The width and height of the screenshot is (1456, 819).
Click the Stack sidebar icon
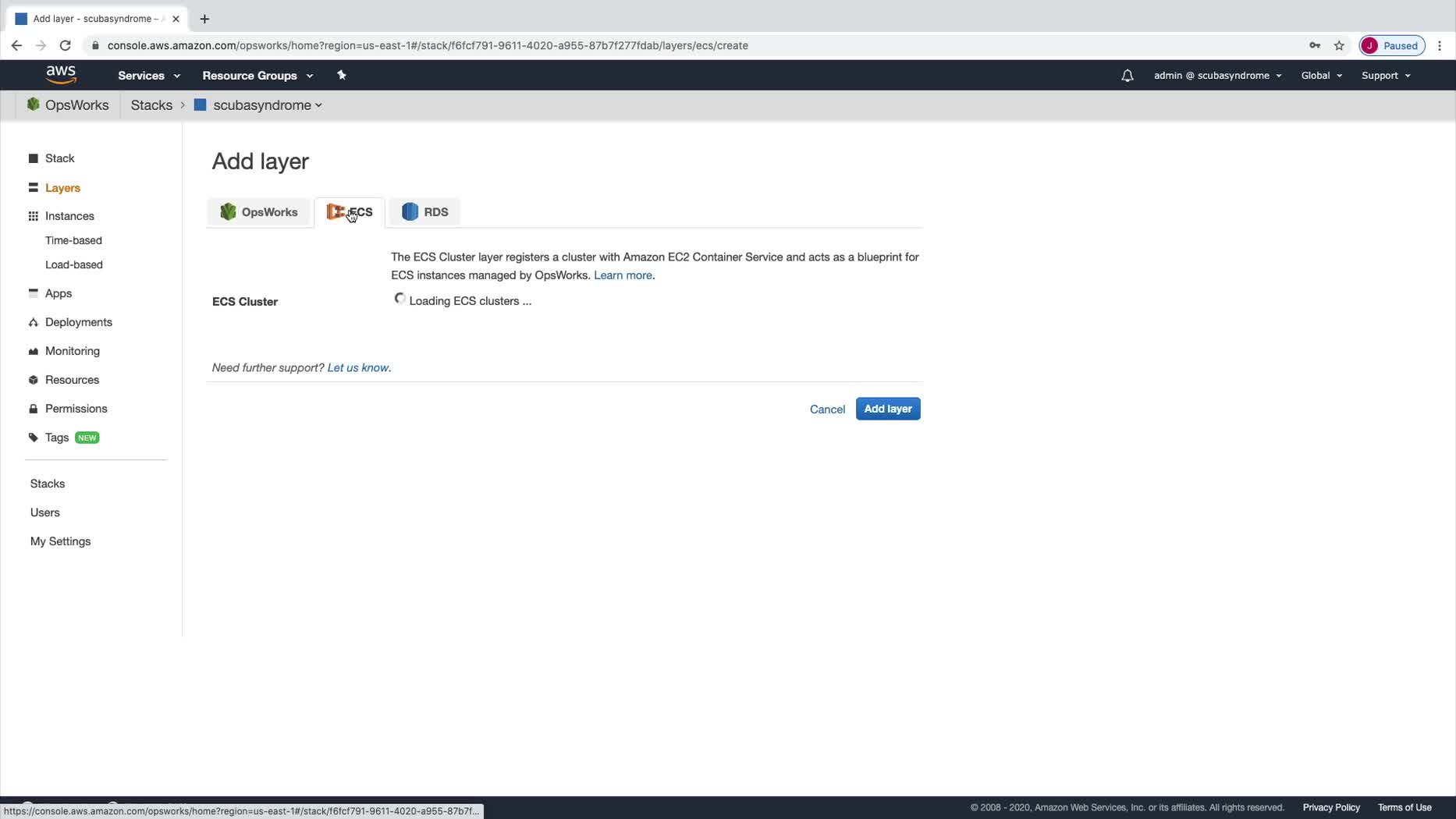(x=34, y=158)
